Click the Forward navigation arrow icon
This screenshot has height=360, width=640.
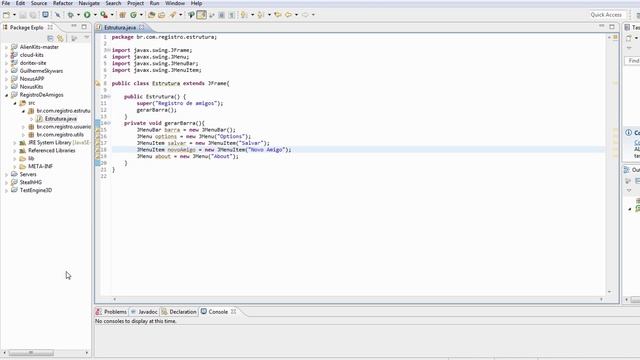coord(305,15)
